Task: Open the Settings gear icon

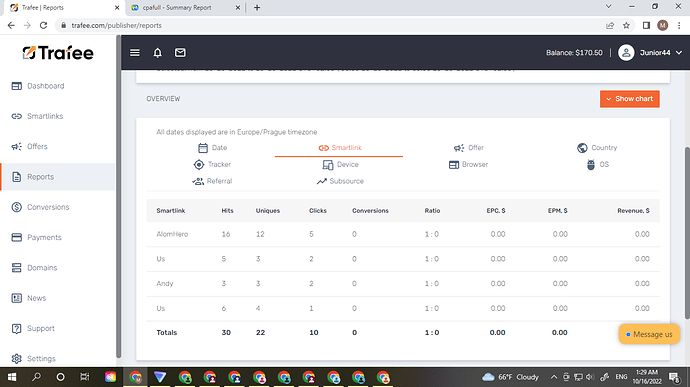Action: 16,358
